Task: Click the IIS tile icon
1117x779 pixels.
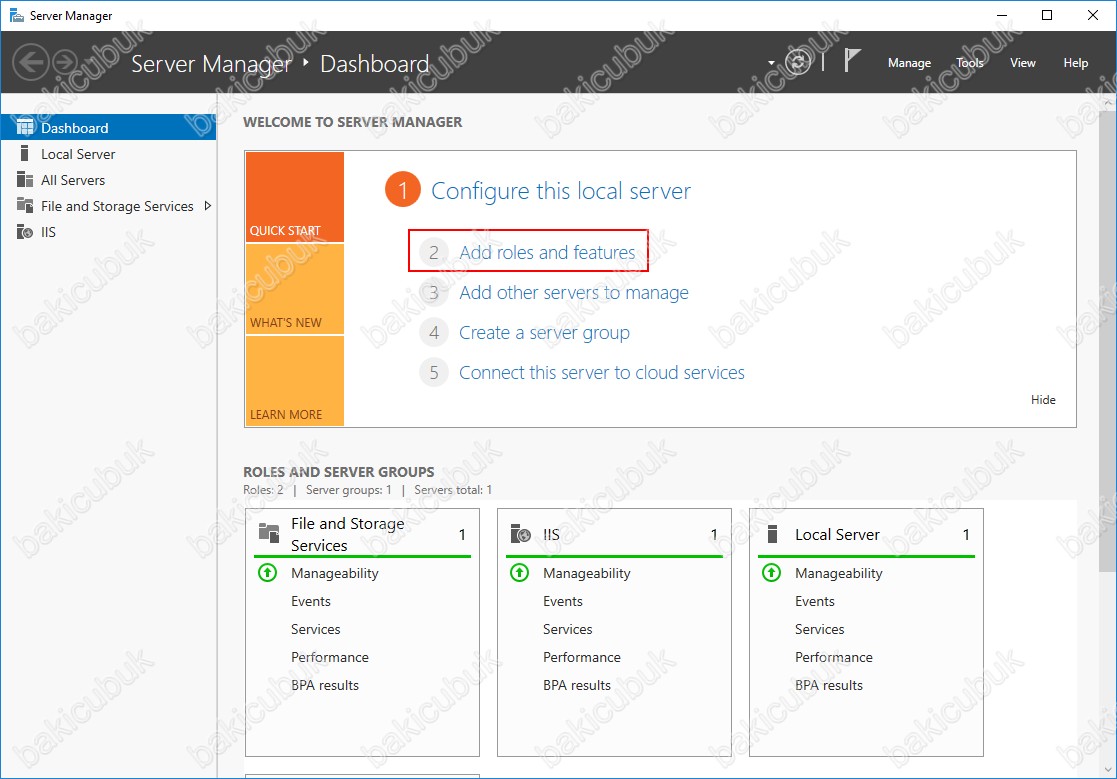Action: tap(521, 534)
